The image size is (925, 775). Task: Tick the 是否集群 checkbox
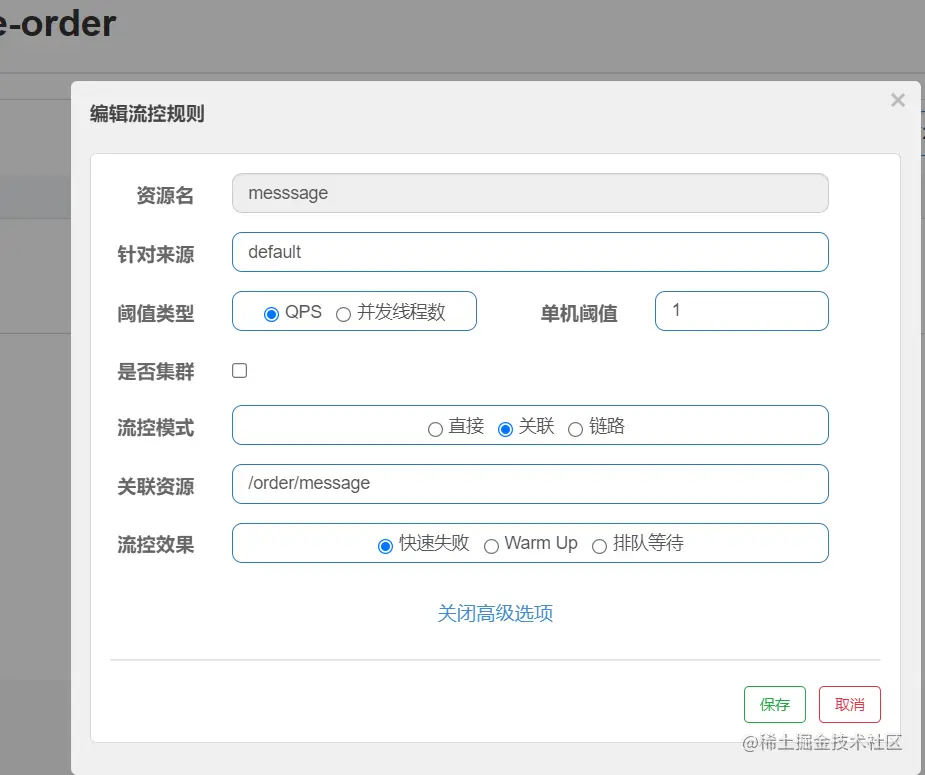[x=240, y=370]
